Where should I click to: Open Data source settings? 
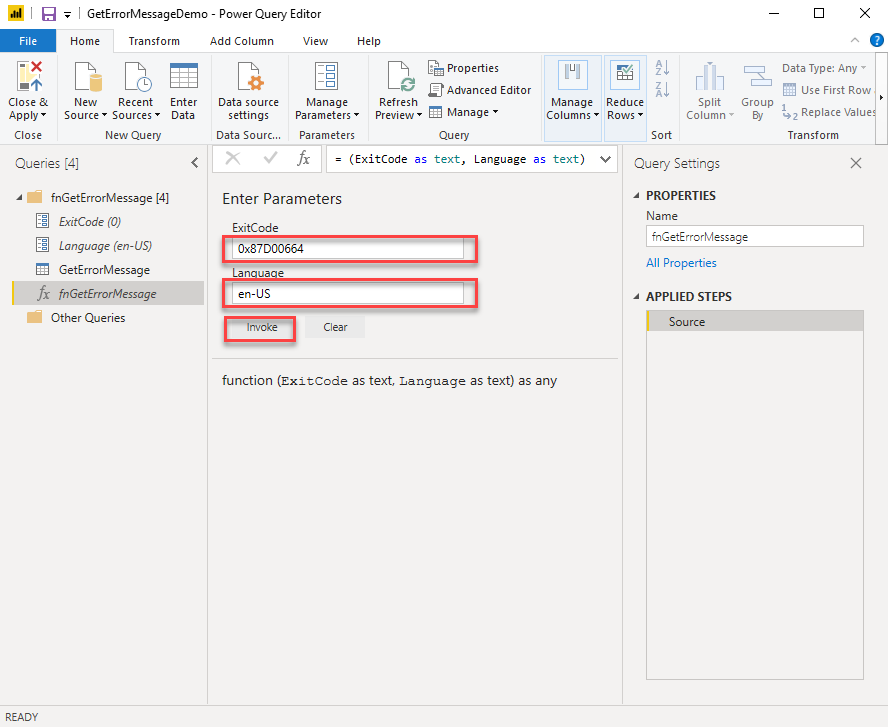point(248,91)
